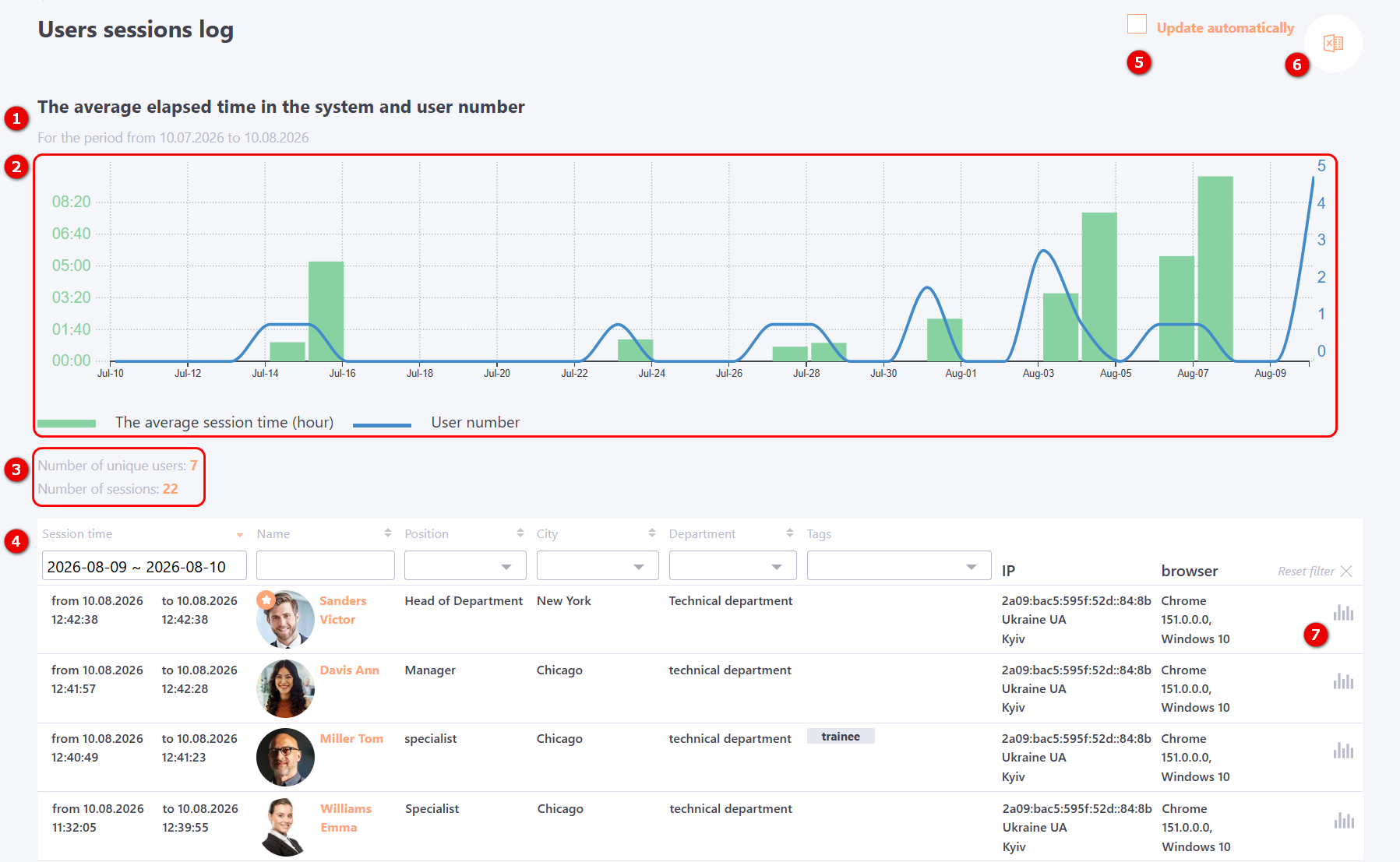The height and width of the screenshot is (862, 1400).
Task: Enable the Update automatically checkbox
Action: coord(1137,24)
